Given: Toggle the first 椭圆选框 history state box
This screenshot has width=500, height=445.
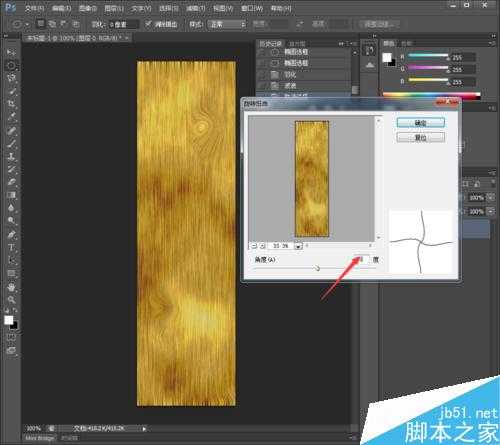Looking at the screenshot, I should [x=263, y=52].
